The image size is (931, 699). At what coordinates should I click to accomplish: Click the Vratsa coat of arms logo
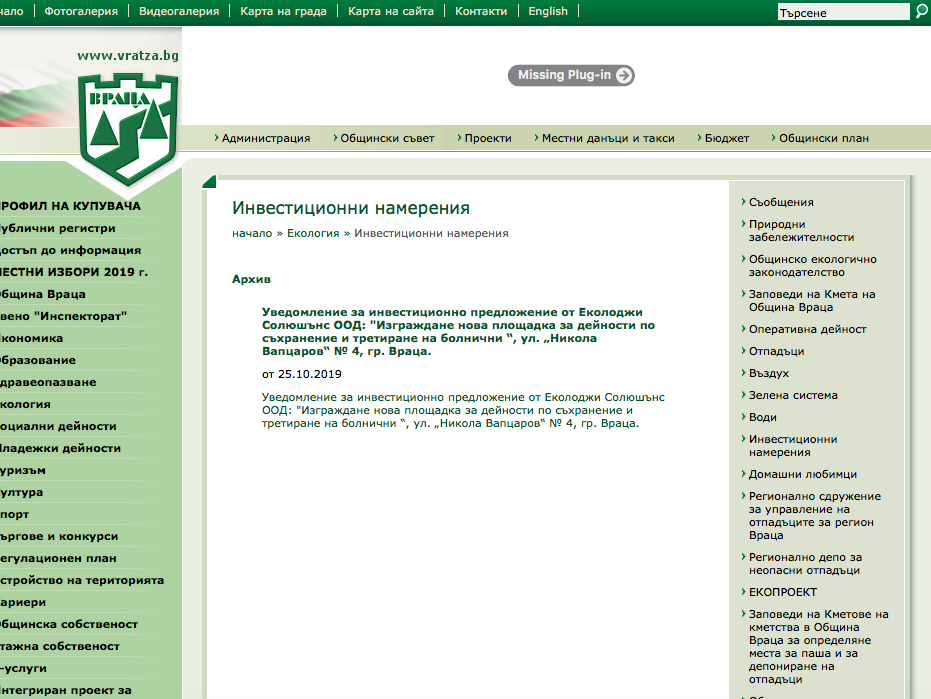pyautogui.click(x=128, y=128)
